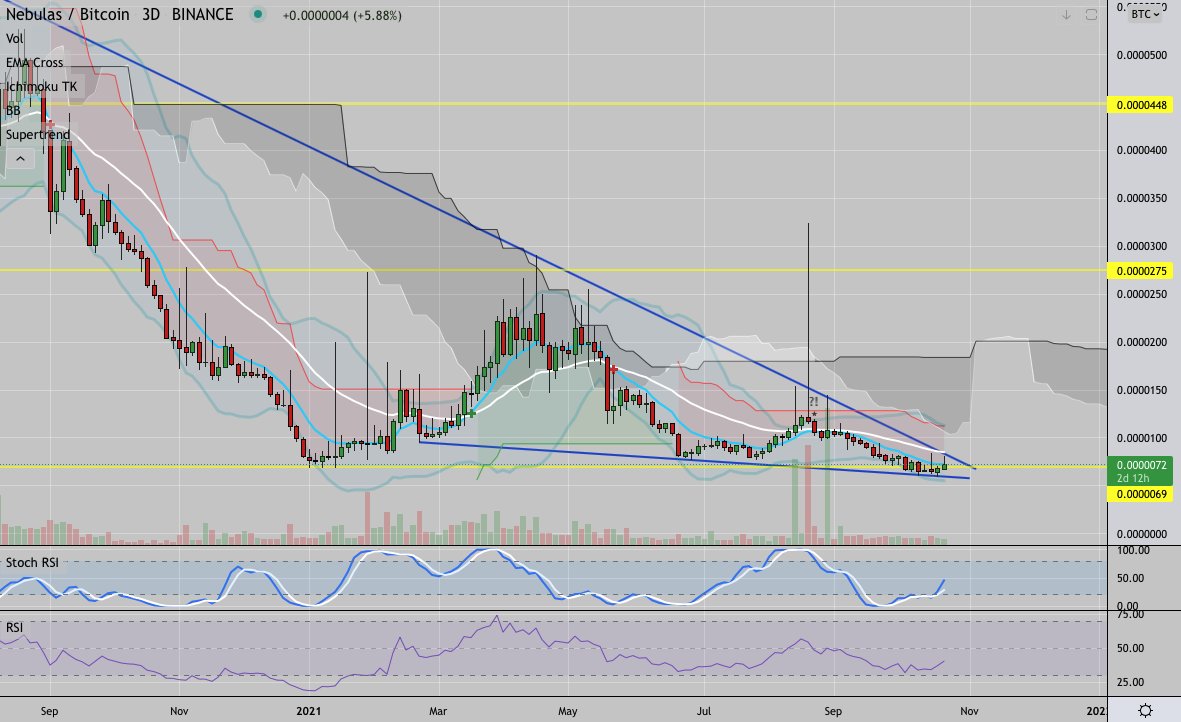
Task: Select the BB indicator legend
Action: [13, 111]
